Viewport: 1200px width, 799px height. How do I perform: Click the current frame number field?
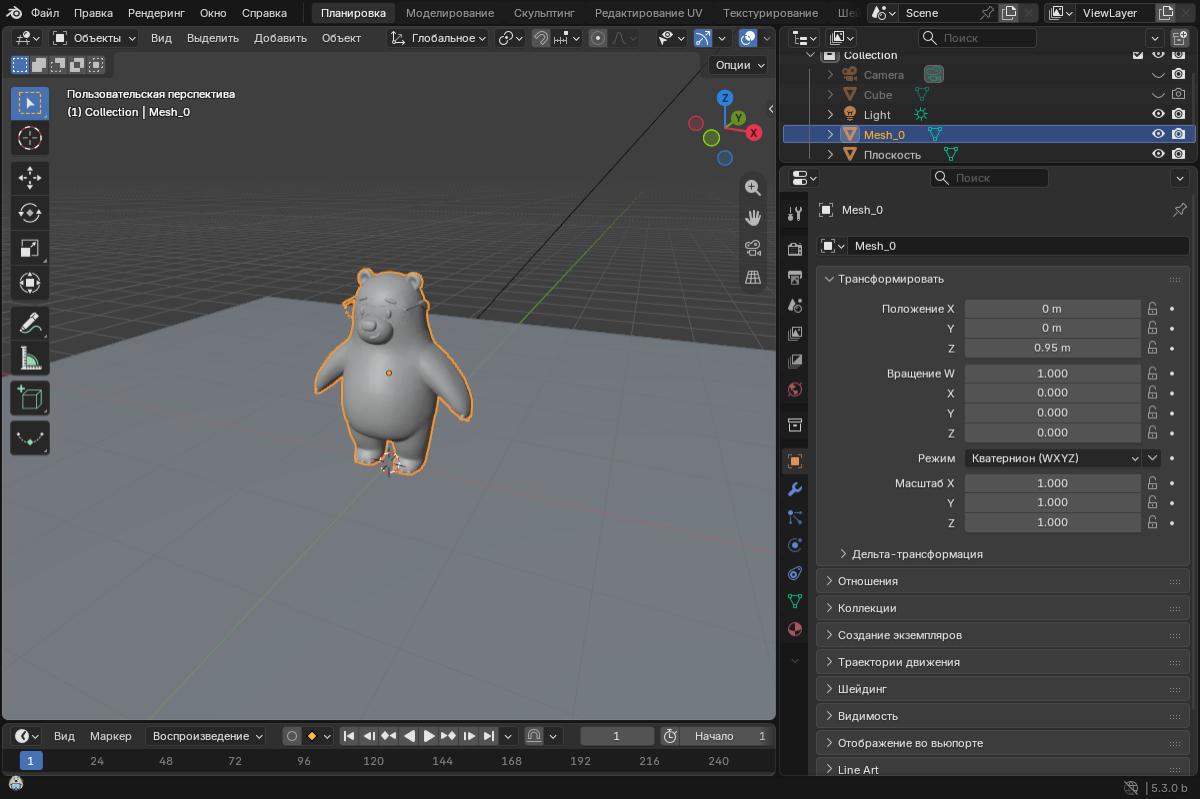[x=617, y=736]
